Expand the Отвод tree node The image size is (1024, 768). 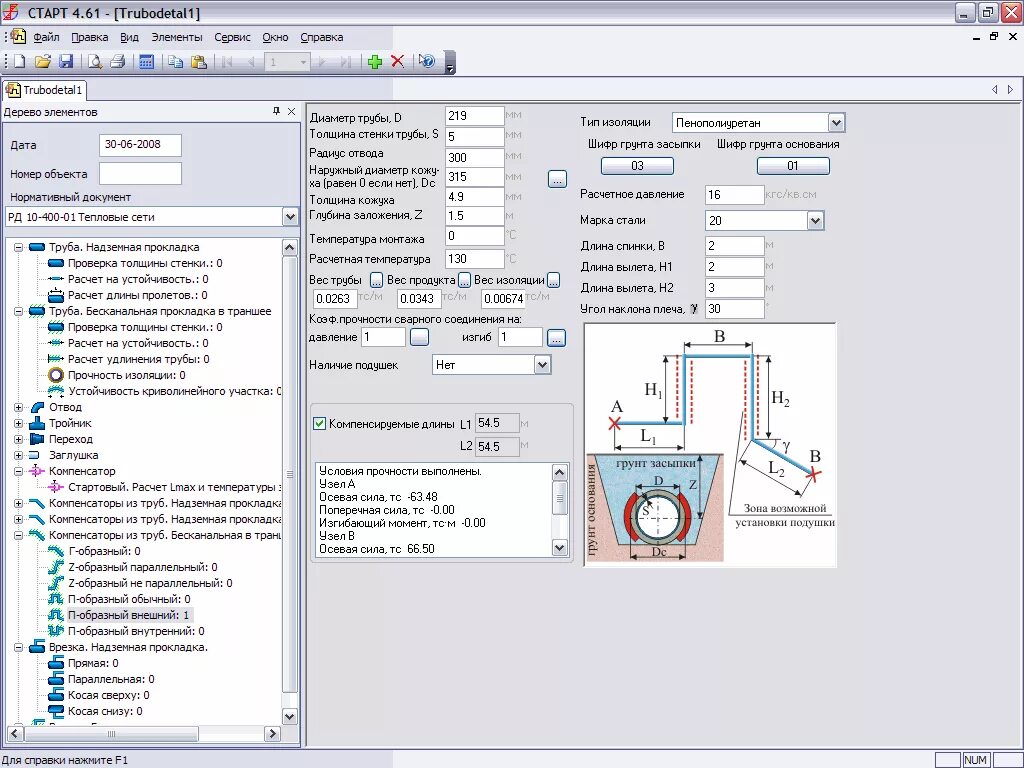tap(18, 408)
